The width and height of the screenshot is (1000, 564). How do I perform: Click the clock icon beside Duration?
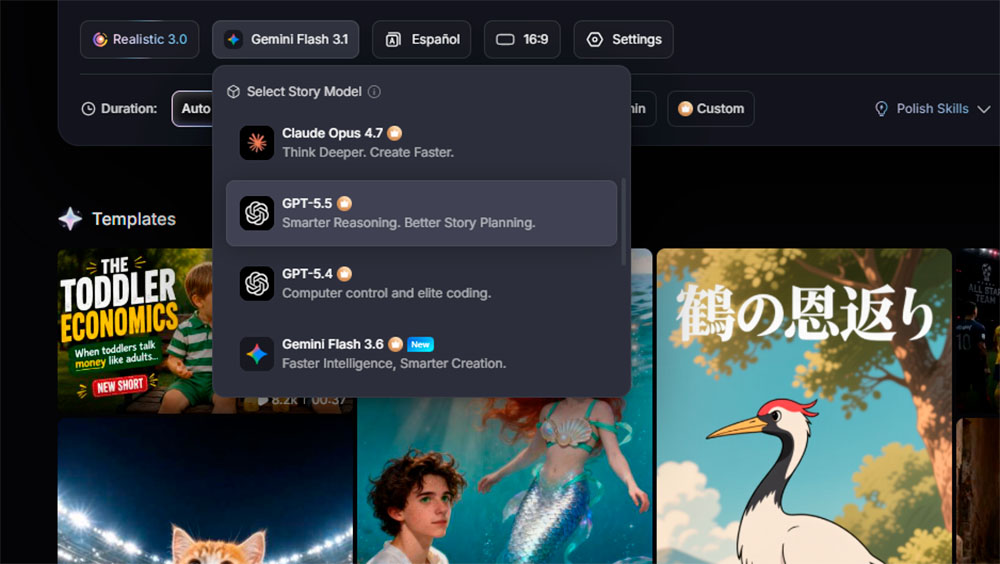click(88, 108)
